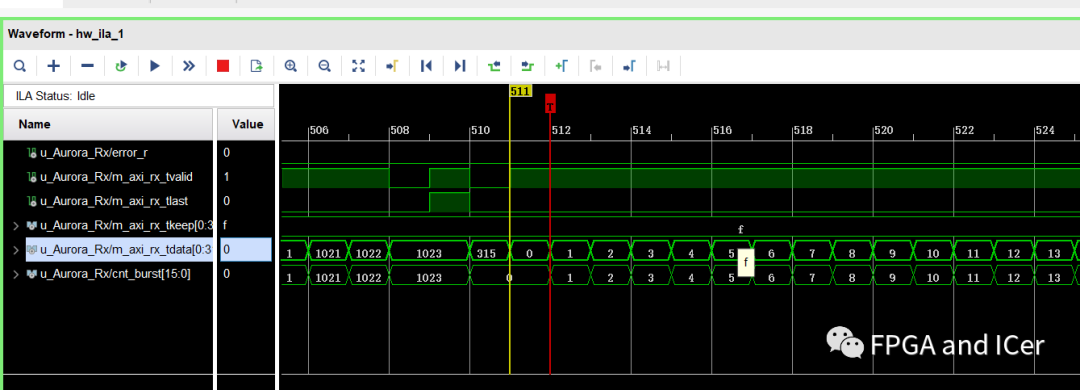Screen dimensions: 1080x390
Task: Click the Remove signal minus icon
Action: 87,66
